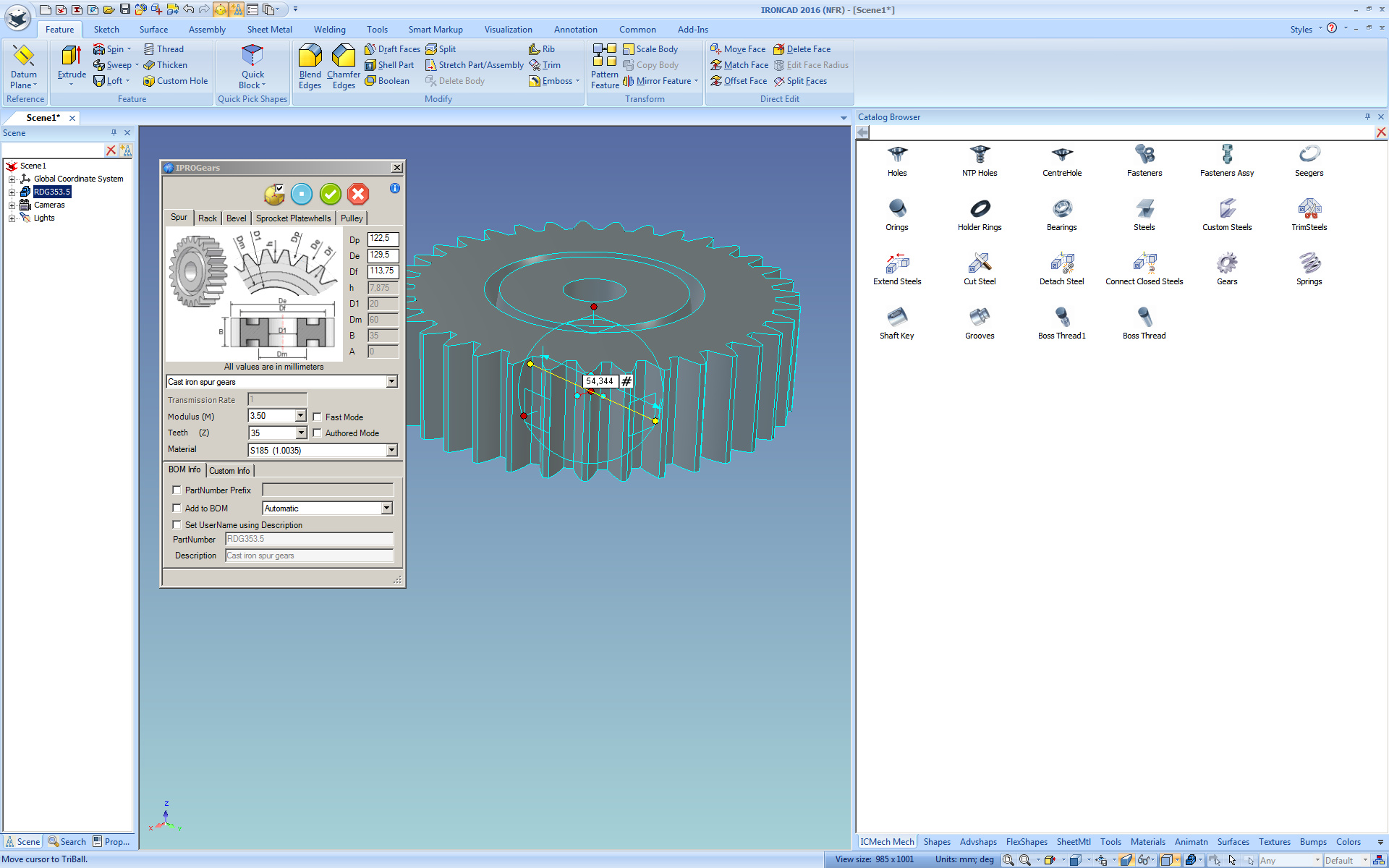Click the Extrude tool icon
This screenshot has width=1389, height=868.
pyautogui.click(x=71, y=56)
